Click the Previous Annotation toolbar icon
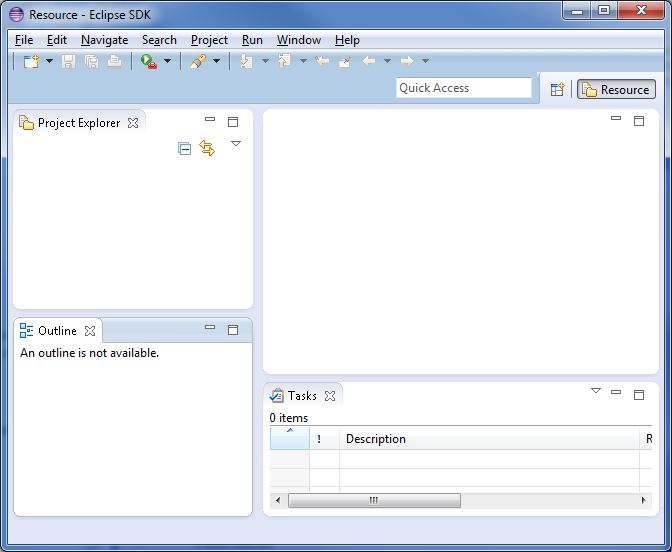Screen dimensions: 672x552 284,61
